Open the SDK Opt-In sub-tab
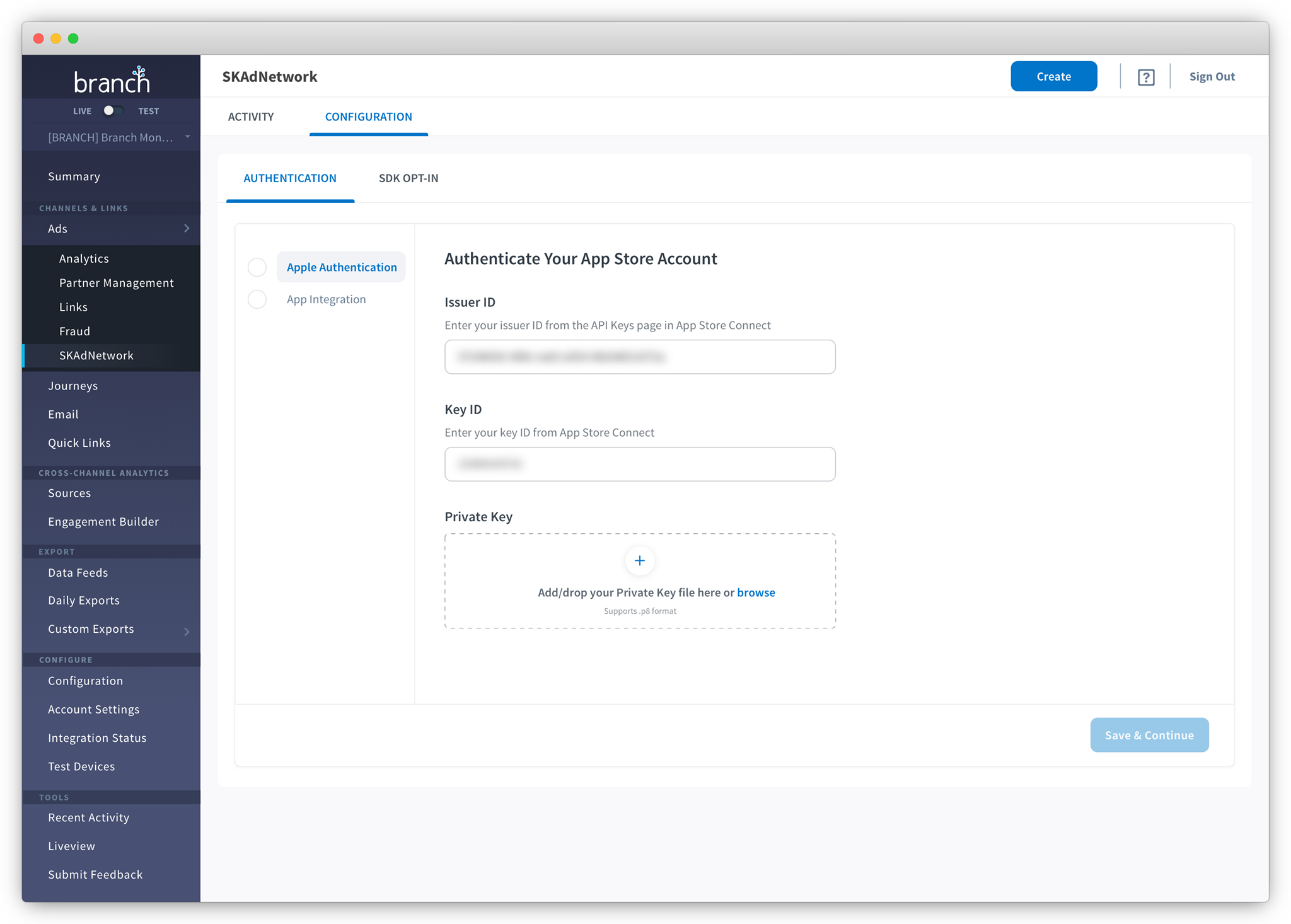 pyautogui.click(x=408, y=178)
